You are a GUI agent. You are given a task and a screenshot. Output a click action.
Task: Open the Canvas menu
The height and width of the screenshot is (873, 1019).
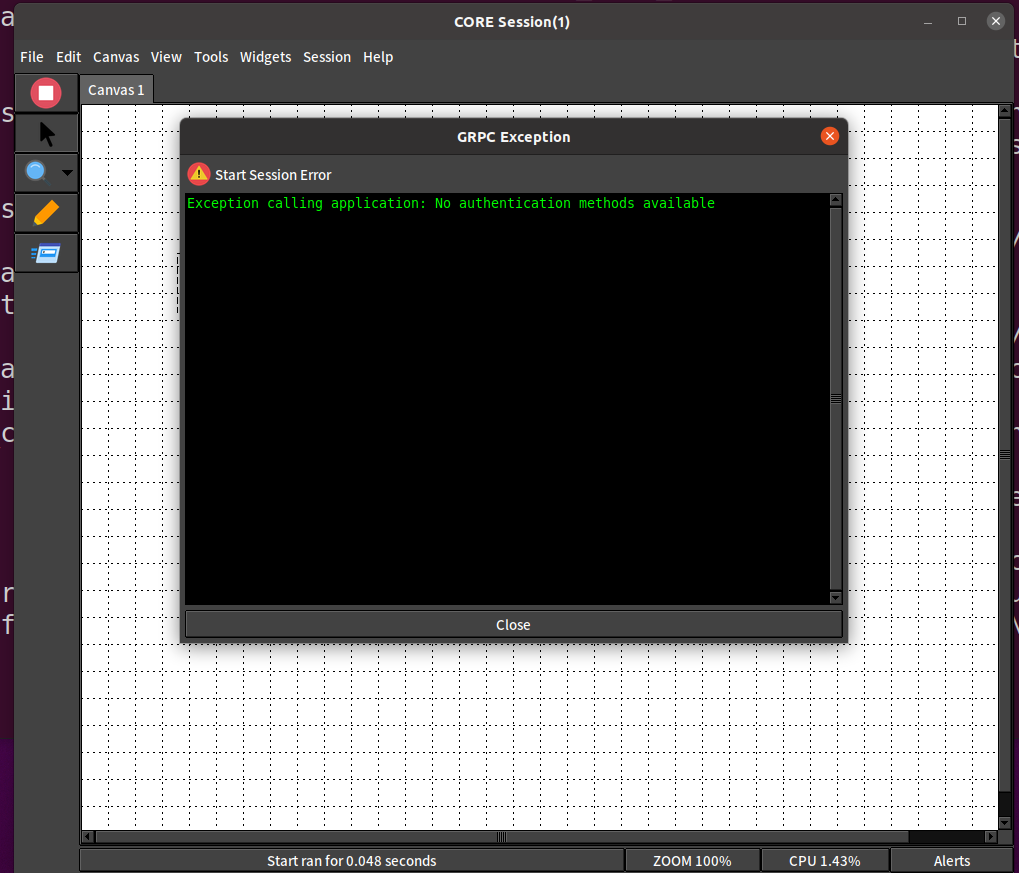pyautogui.click(x=116, y=57)
